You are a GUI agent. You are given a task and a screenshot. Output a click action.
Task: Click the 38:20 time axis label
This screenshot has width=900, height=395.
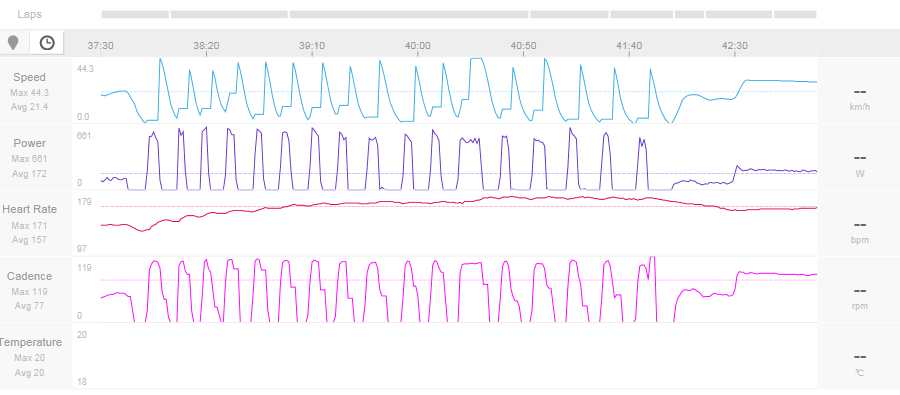tap(206, 45)
